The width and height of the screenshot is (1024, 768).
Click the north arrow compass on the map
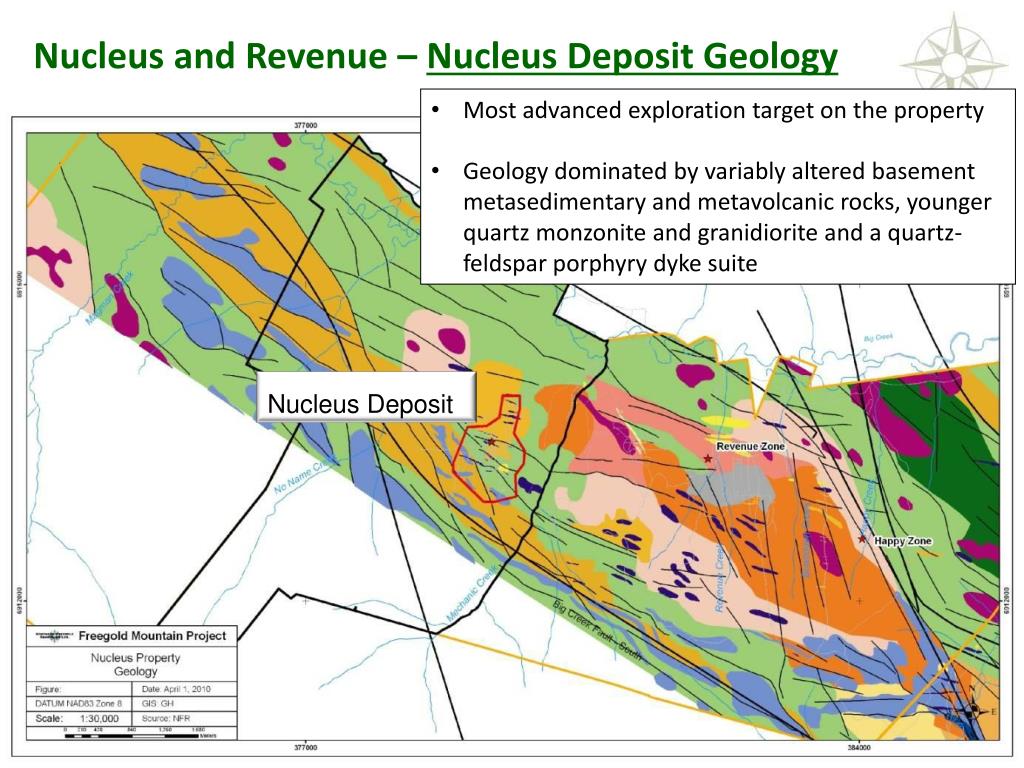(x=972, y=710)
